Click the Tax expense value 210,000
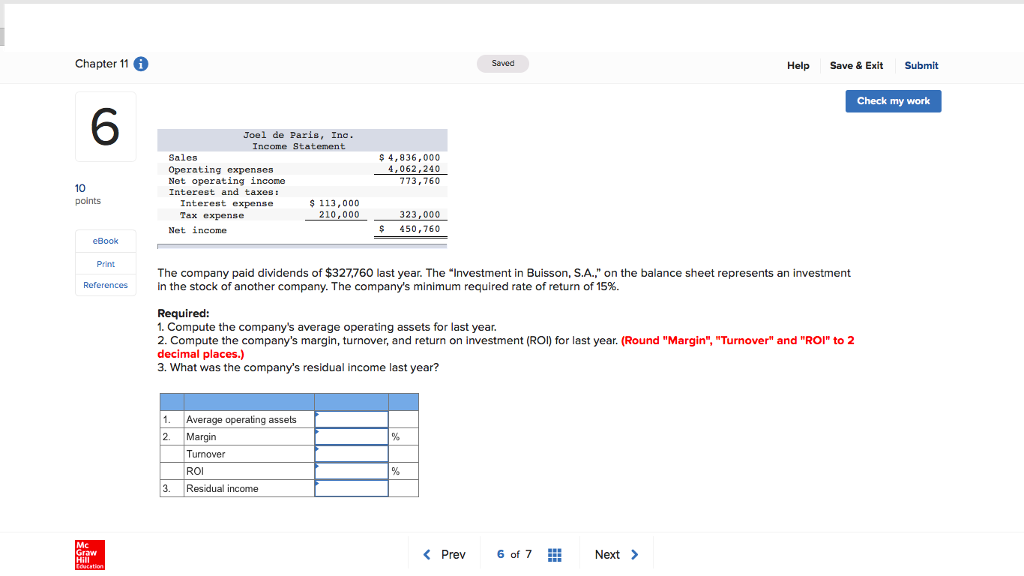This screenshot has height=576, width=1024. [339, 214]
